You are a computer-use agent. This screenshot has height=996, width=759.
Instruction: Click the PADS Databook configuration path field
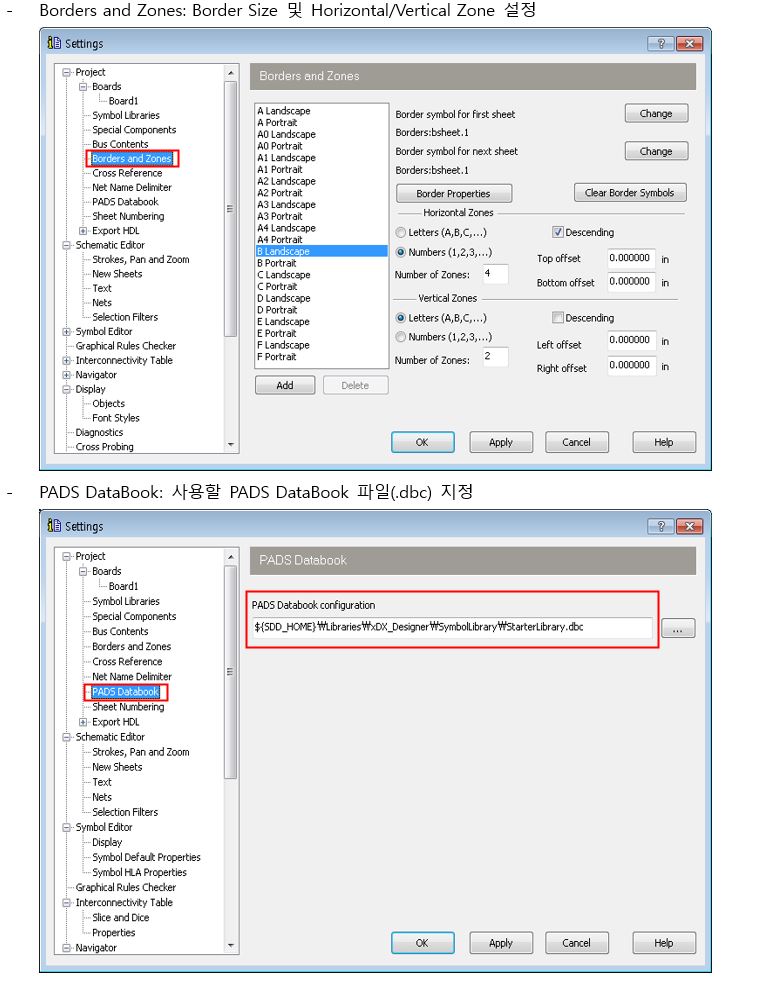pyautogui.click(x=450, y=627)
